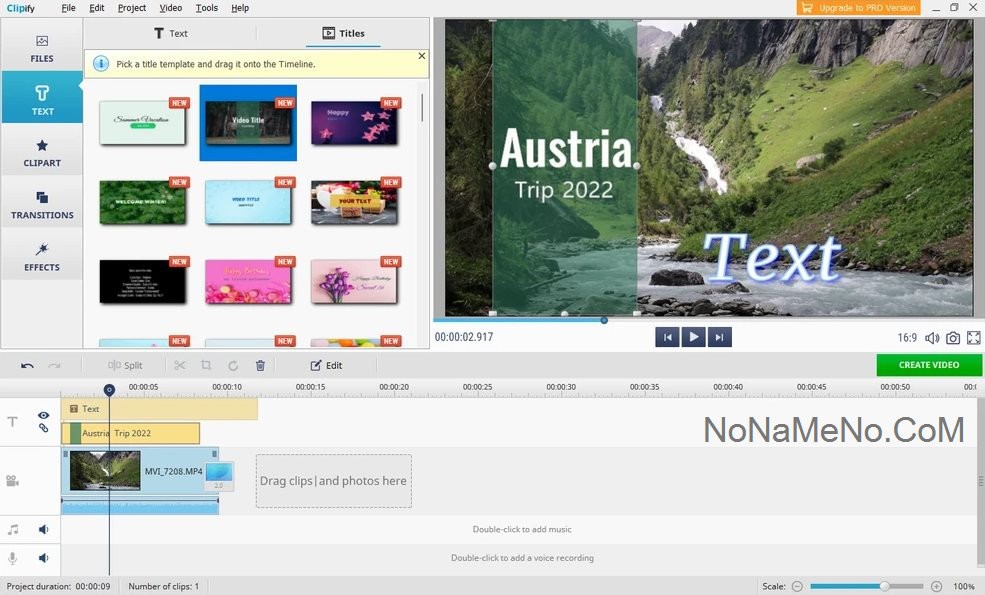Click the Create Video button

point(928,365)
